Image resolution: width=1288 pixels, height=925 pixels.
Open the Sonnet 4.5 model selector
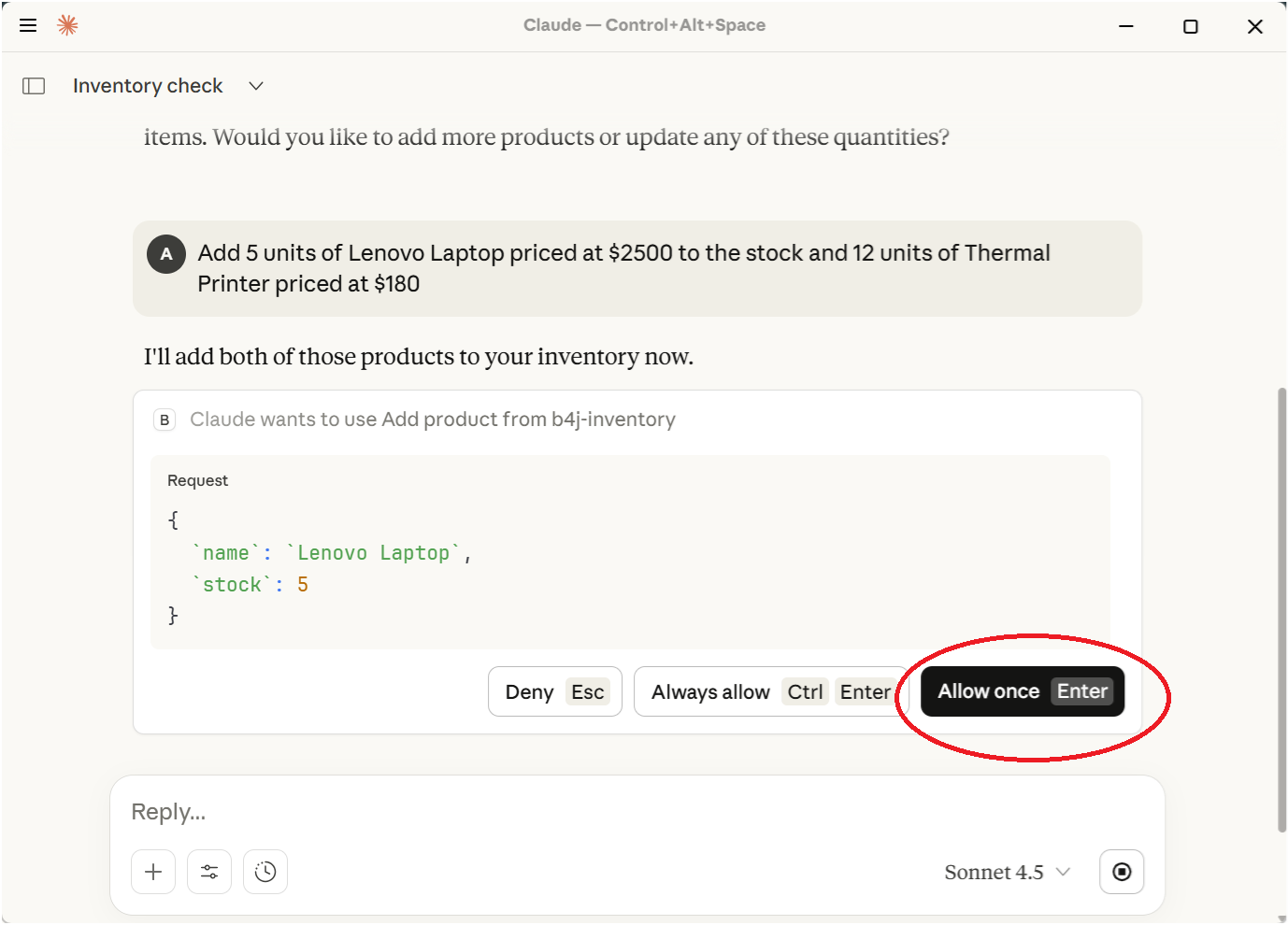[x=1007, y=872]
